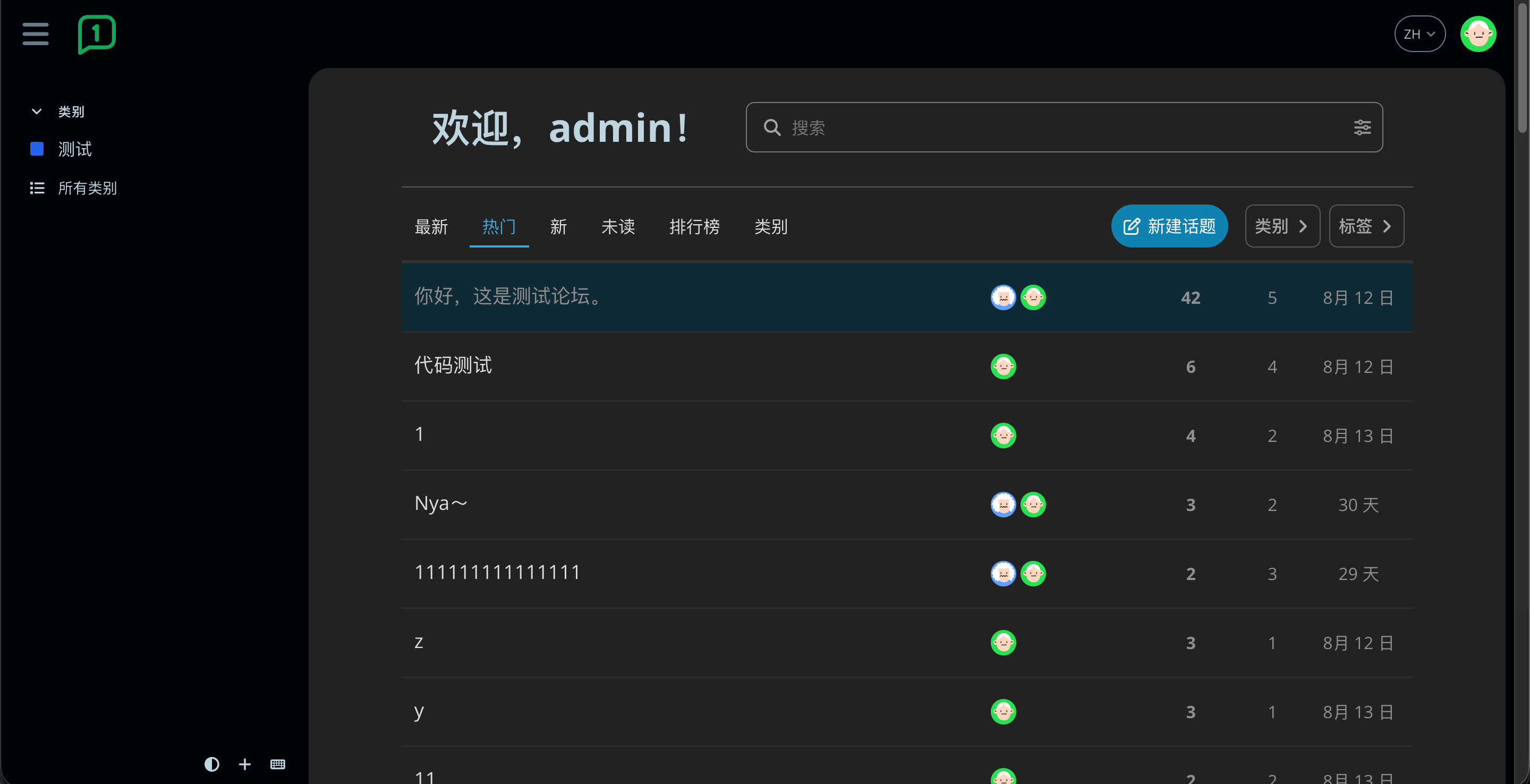Open 所有类别 in the sidebar
This screenshot has width=1530, height=784.
pyautogui.click(x=87, y=188)
